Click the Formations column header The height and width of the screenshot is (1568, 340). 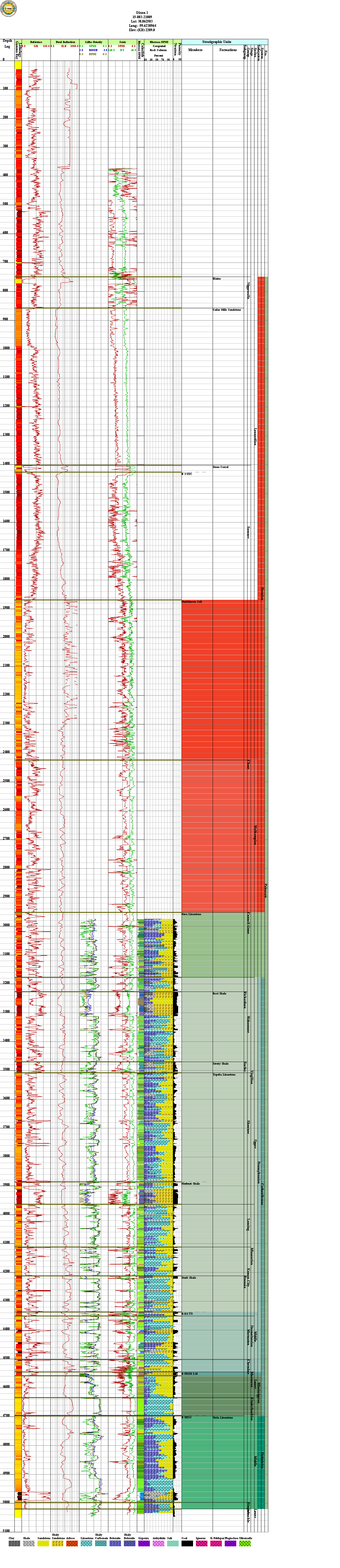[228, 50]
